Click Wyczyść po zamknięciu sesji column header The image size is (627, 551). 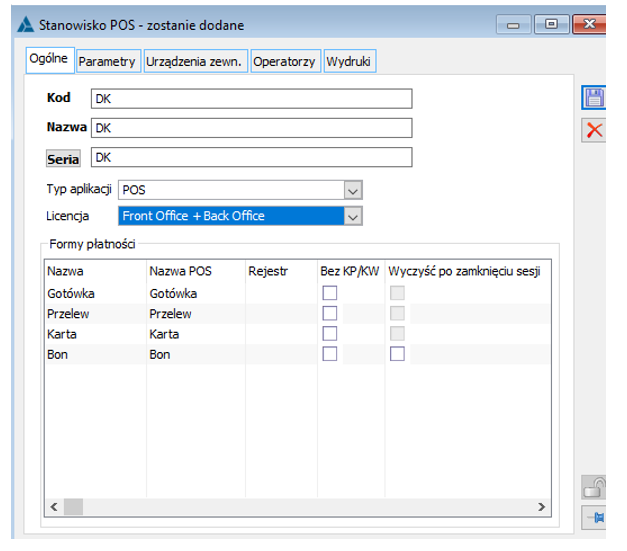(467, 271)
